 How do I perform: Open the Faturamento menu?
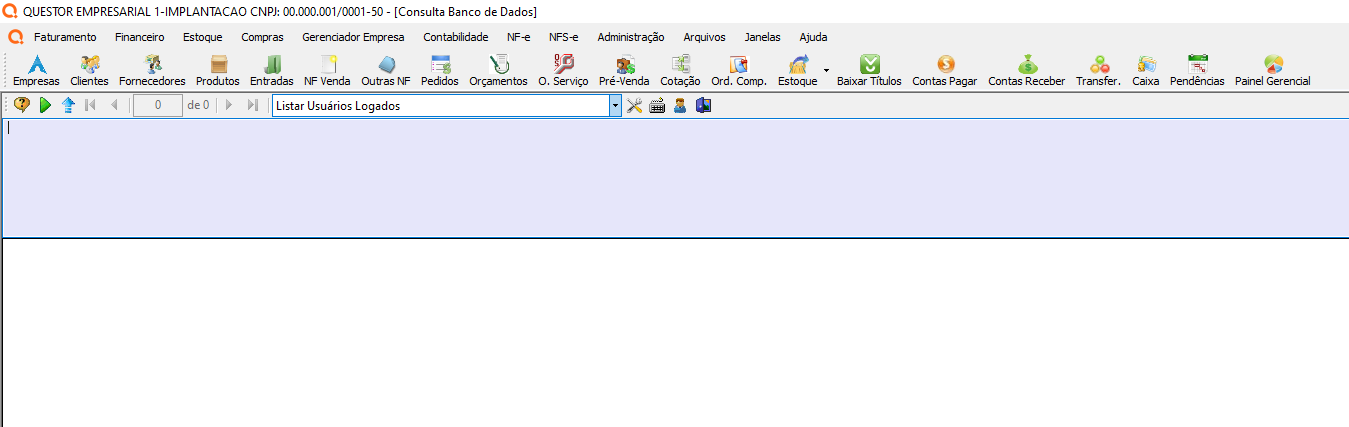65,37
